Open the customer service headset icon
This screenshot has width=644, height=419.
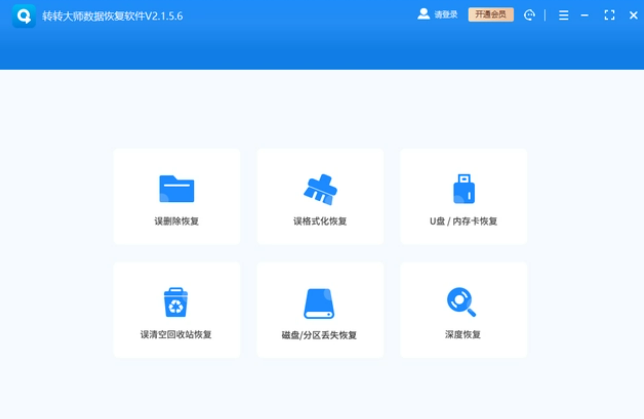(529, 15)
